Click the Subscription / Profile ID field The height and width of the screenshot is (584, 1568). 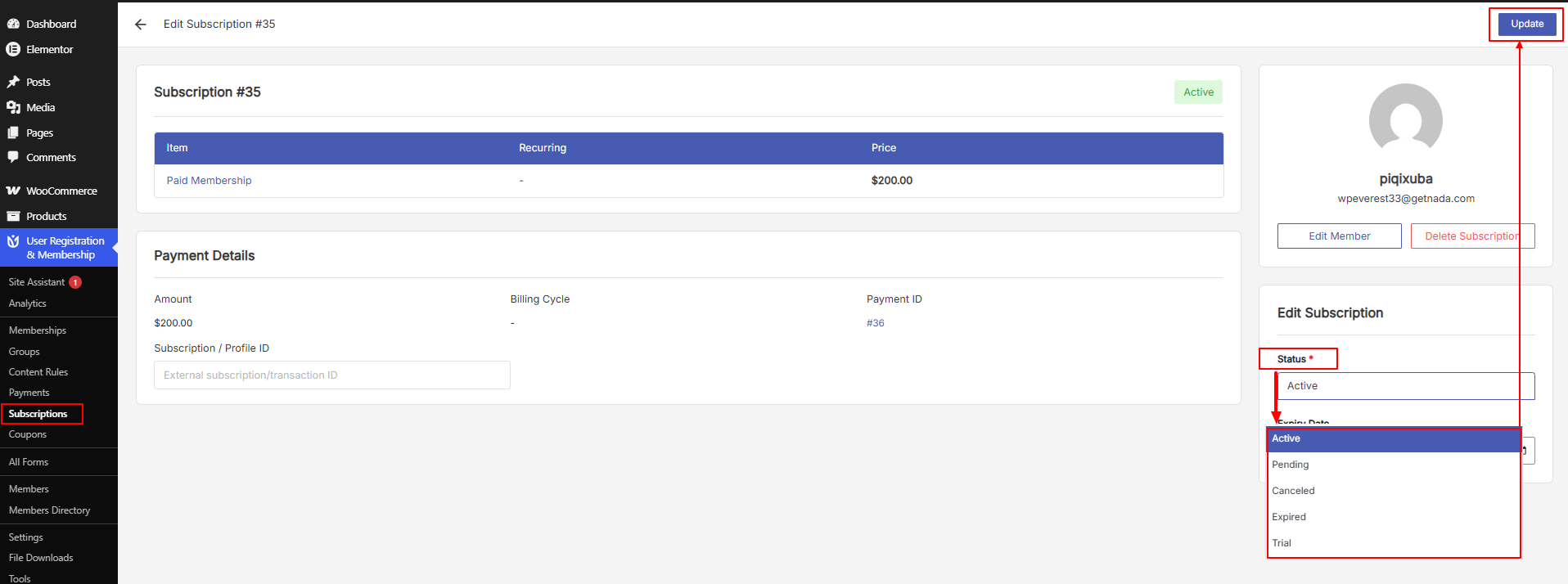(x=331, y=375)
